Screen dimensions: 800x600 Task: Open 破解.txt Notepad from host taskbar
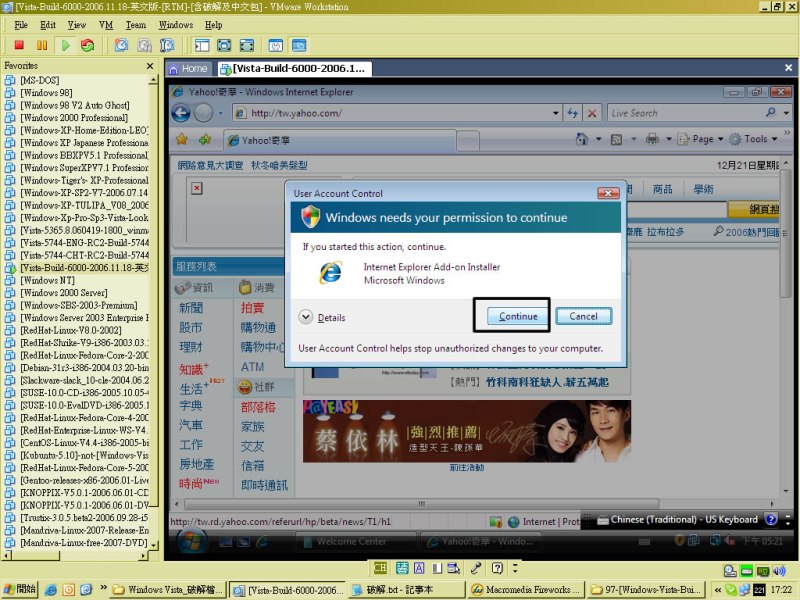[x=407, y=589]
